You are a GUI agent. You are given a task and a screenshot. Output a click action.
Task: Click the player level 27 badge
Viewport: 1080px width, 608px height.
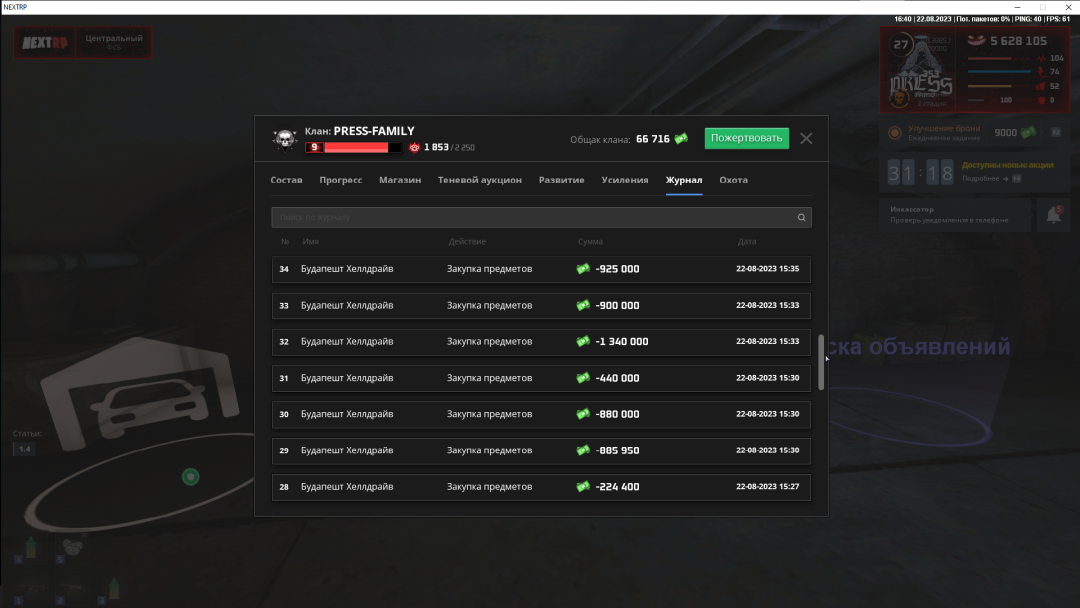pyautogui.click(x=901, y=45)
